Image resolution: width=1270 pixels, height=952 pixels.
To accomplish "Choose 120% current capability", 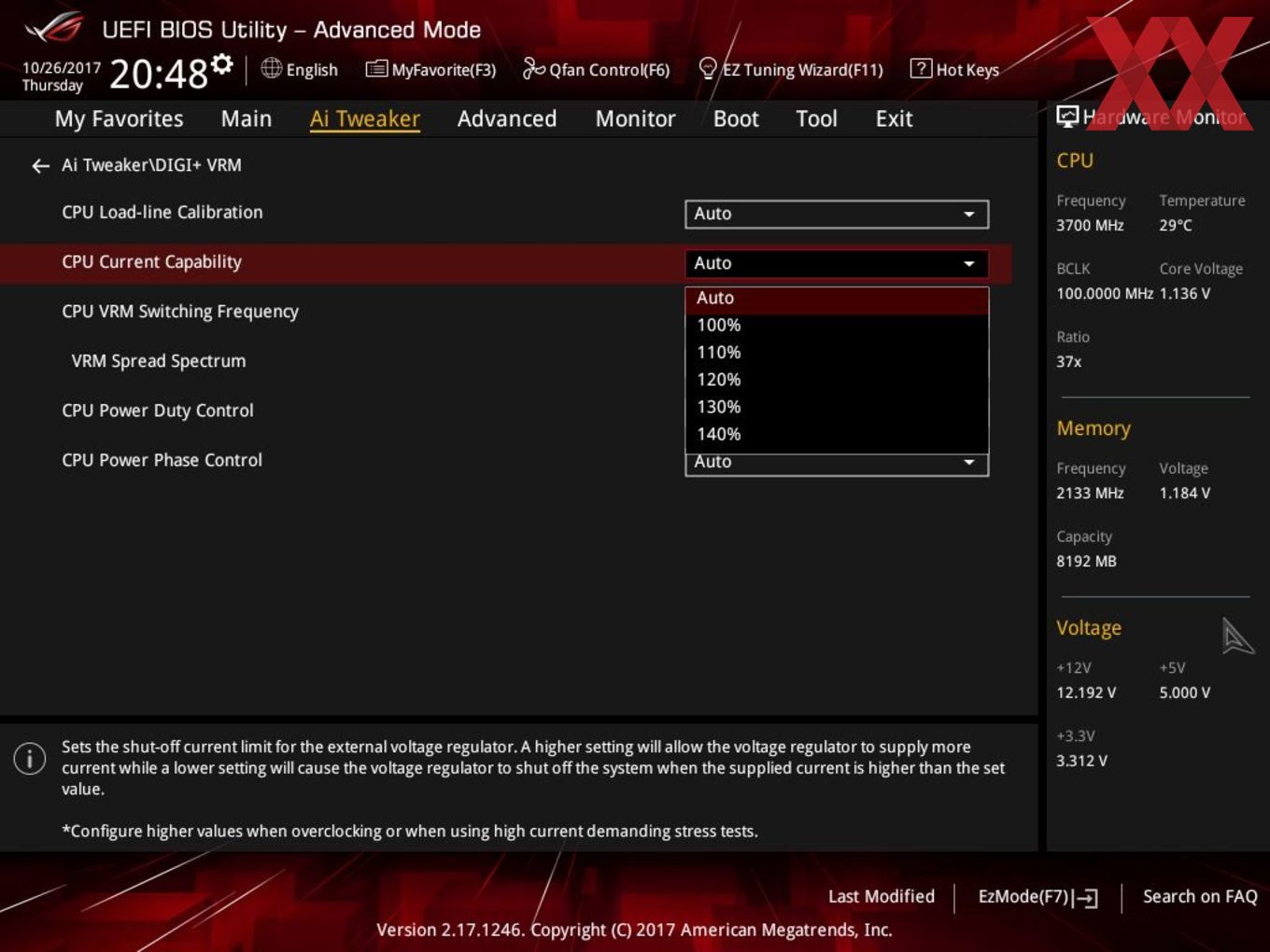I will click(837, 380).
